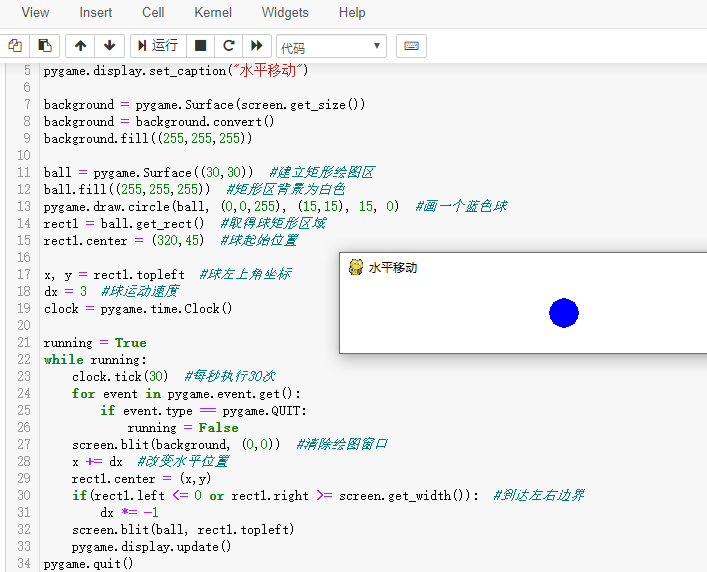The image size is (707, 572).
Task: Click the line 'running = True'
Action: [95, 343]
